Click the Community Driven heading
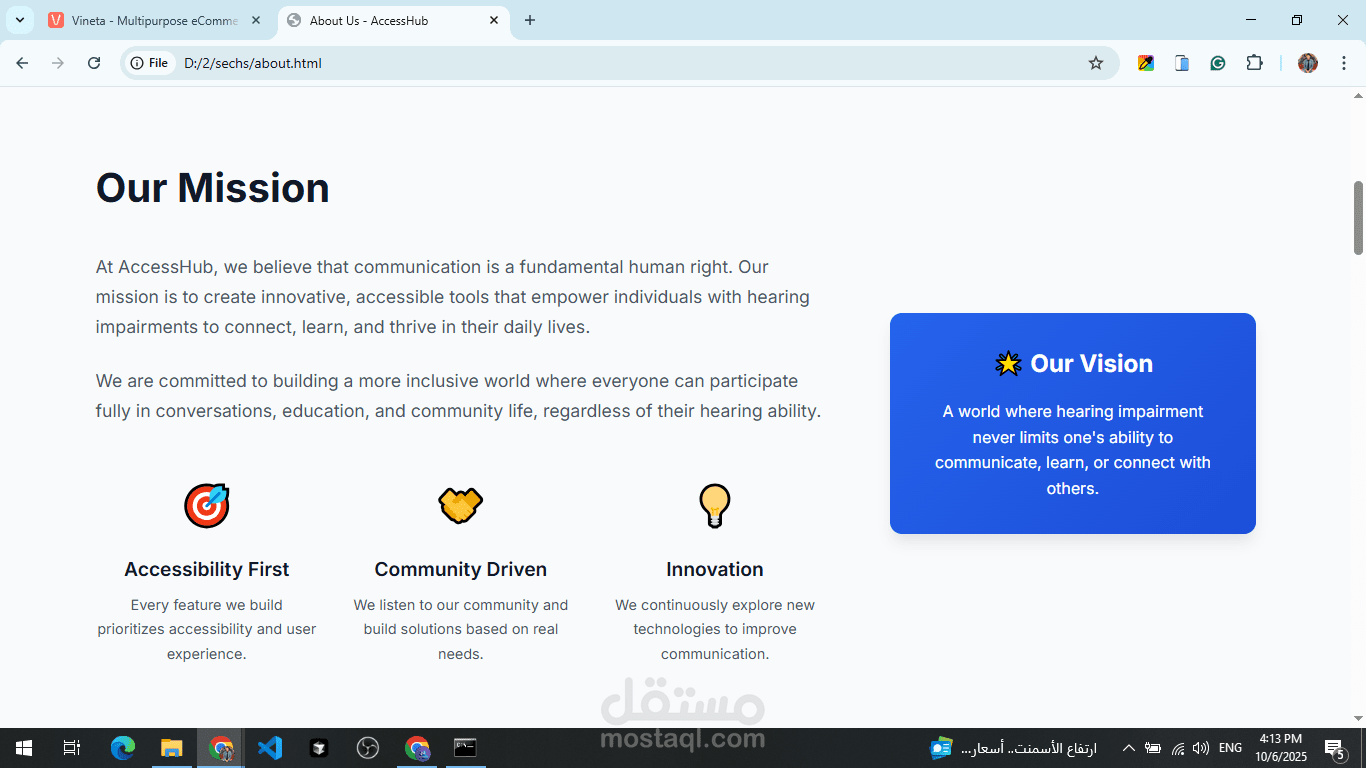This screenshot has height=768, width=1366. click(x=461, y=569)
